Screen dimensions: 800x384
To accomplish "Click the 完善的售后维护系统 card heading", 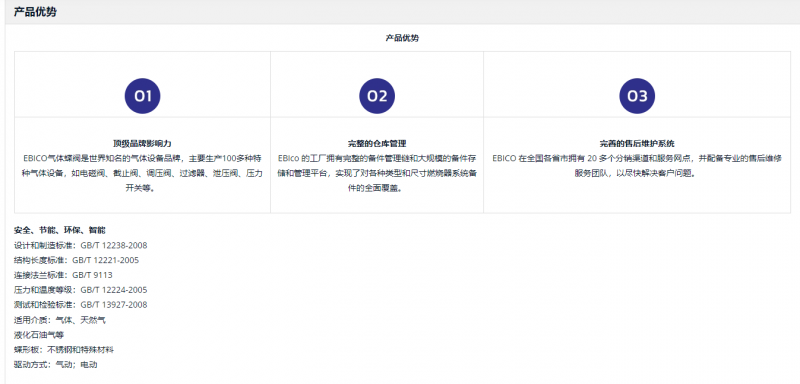I will (x=637, y=143).
